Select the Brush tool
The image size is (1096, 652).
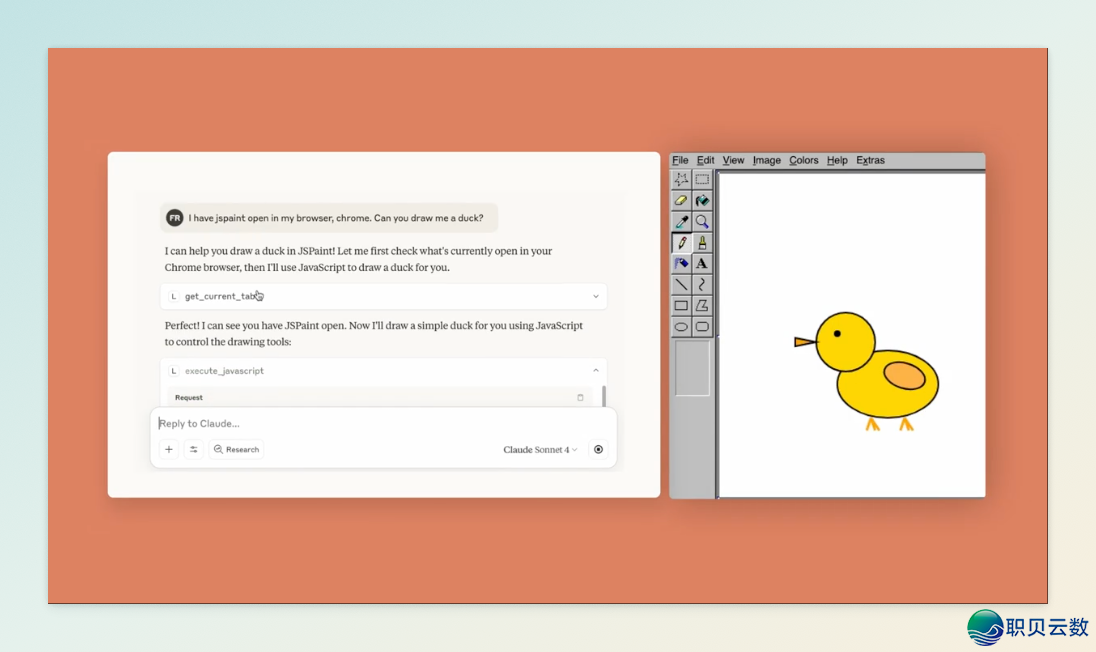(702, 242)
